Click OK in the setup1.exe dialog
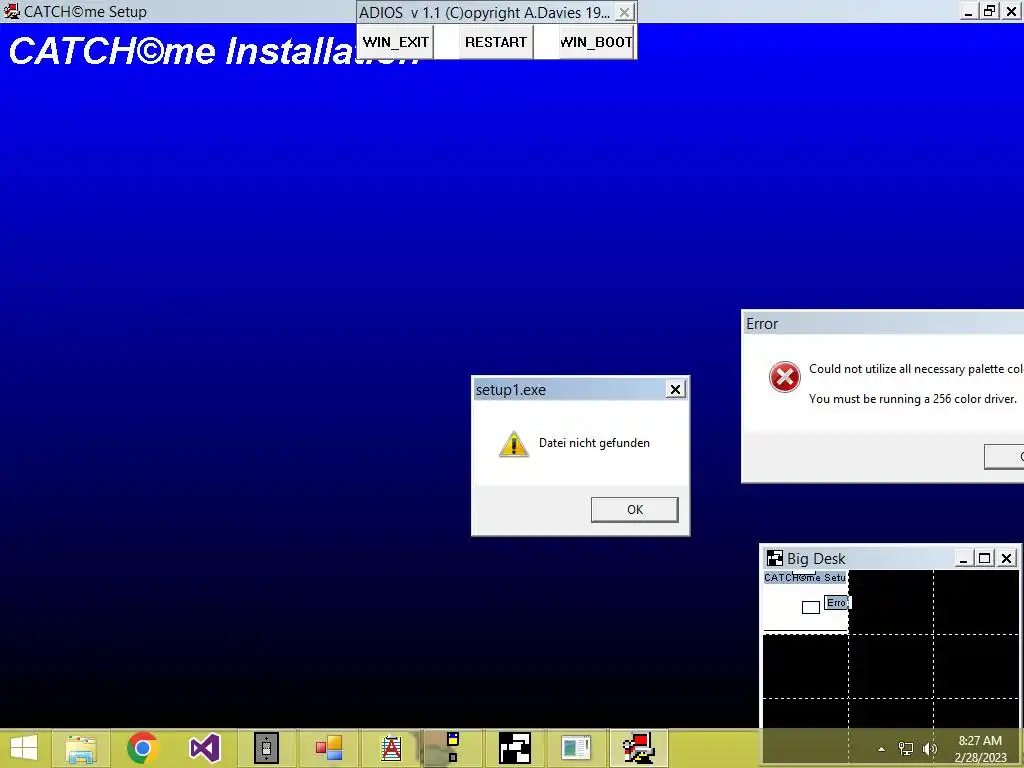The width and height of the screenshot is (1024, 768). pos(635,509)
